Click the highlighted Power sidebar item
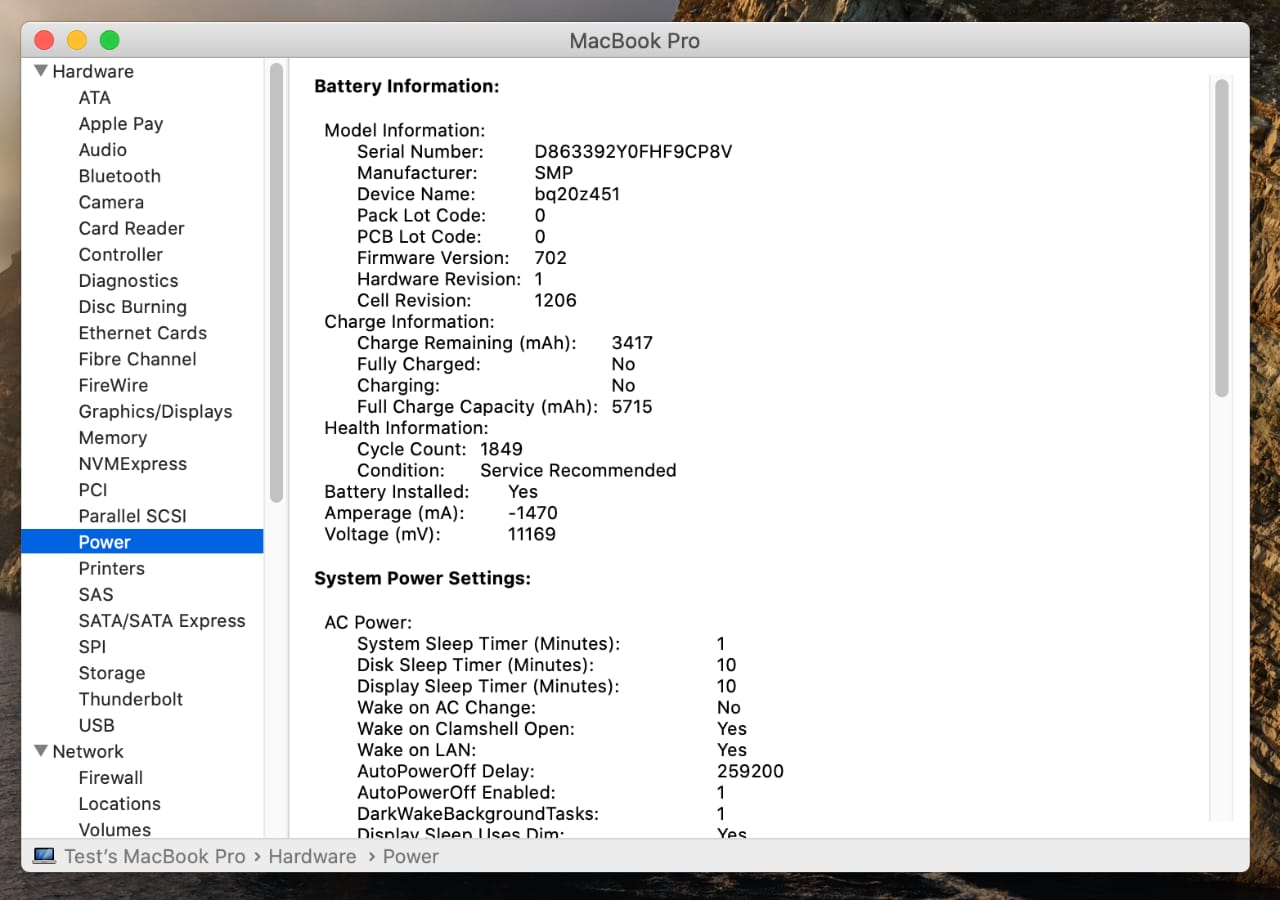The height and width of the screenshot is (900, 1280). click(105, 542)
